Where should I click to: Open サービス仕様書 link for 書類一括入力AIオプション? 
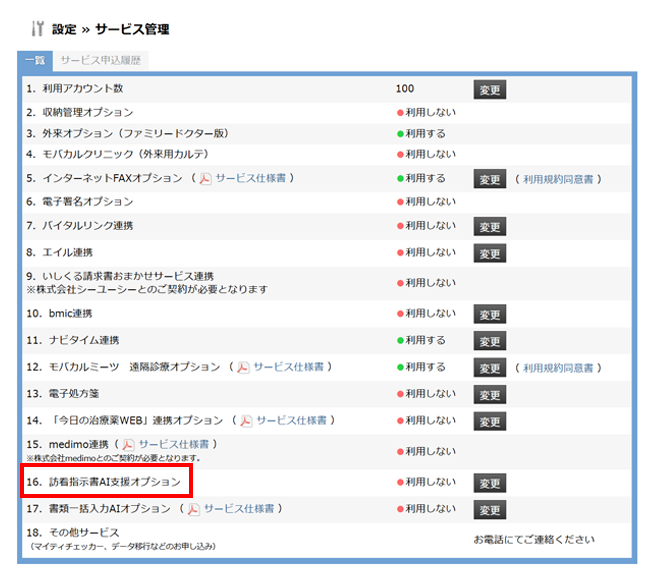pos(239,509)
